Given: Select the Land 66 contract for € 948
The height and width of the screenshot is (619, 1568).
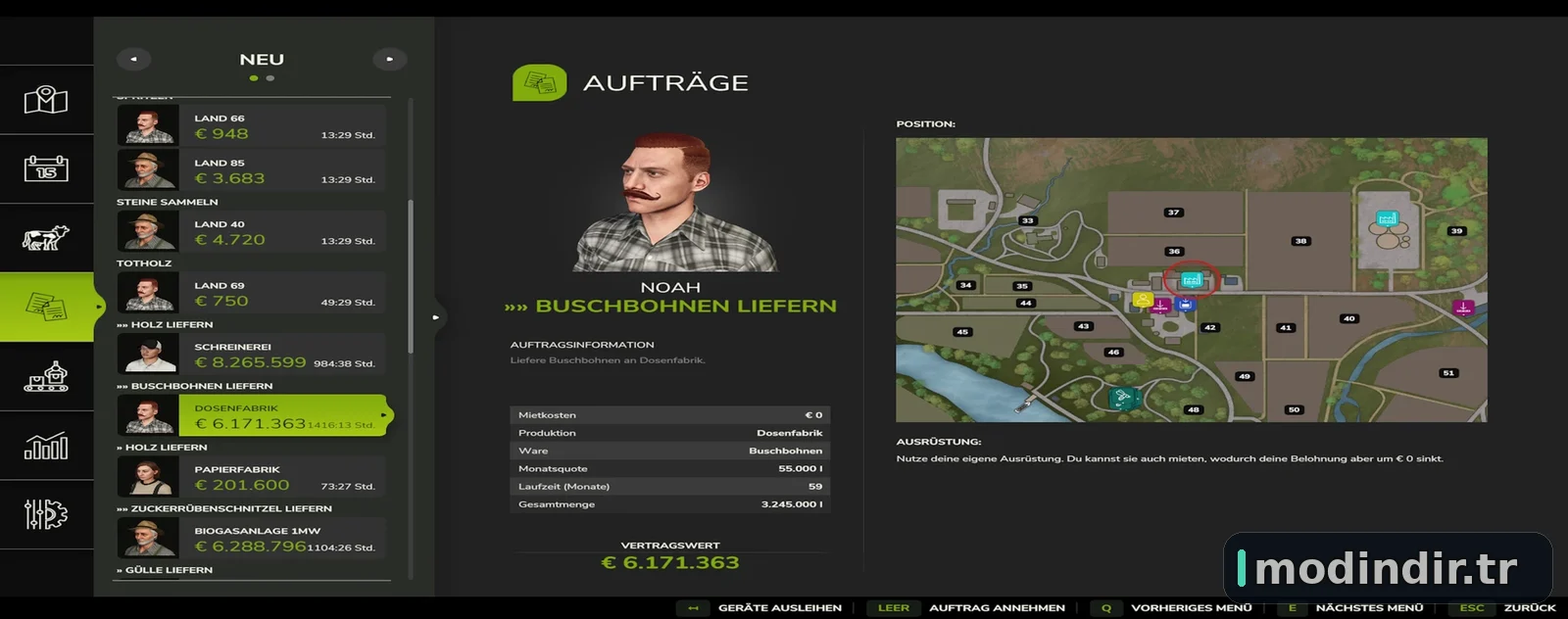Looking at the screenshot, I should 251,126.
